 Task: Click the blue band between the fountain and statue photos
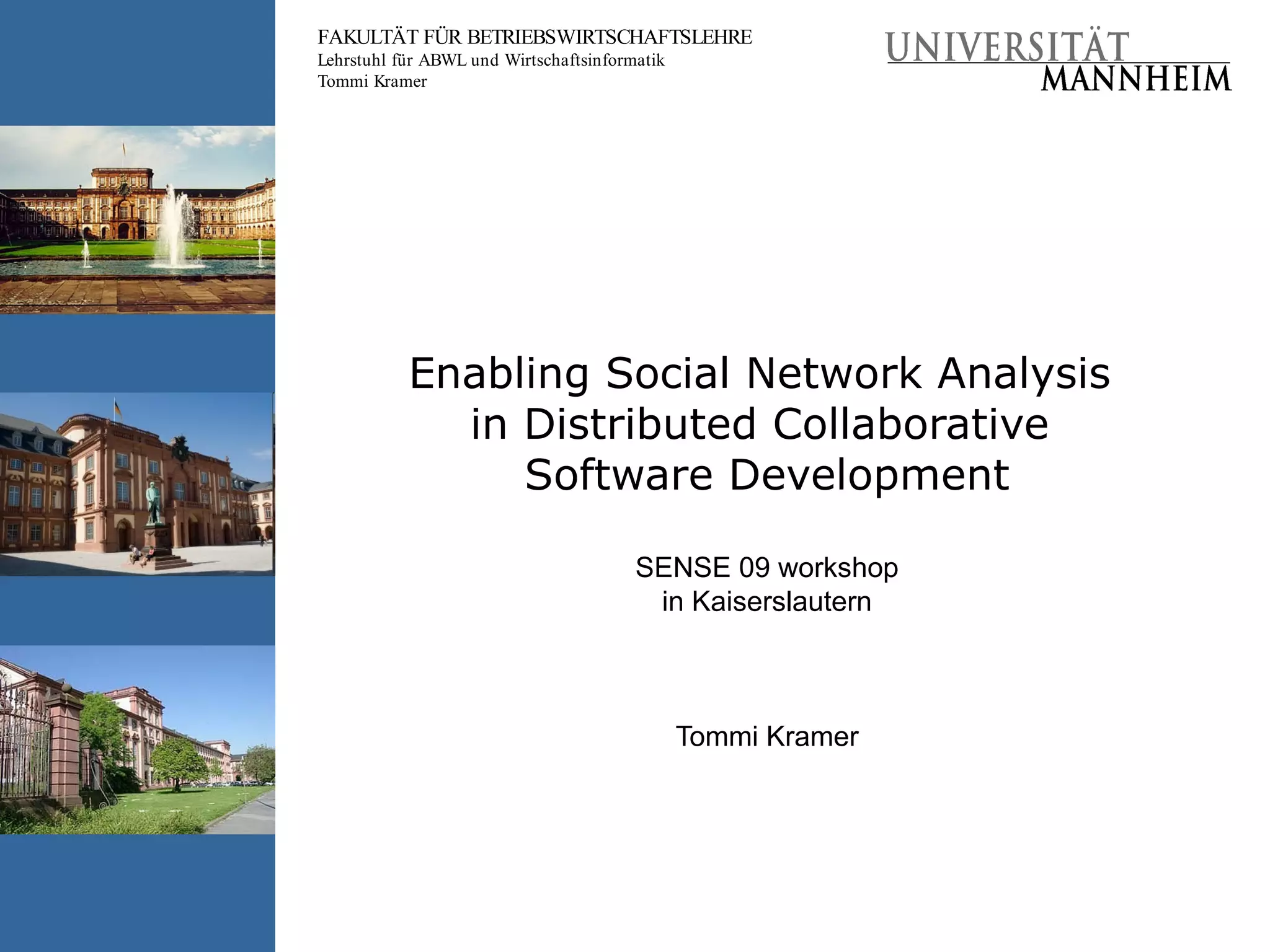tap(137, 353)
